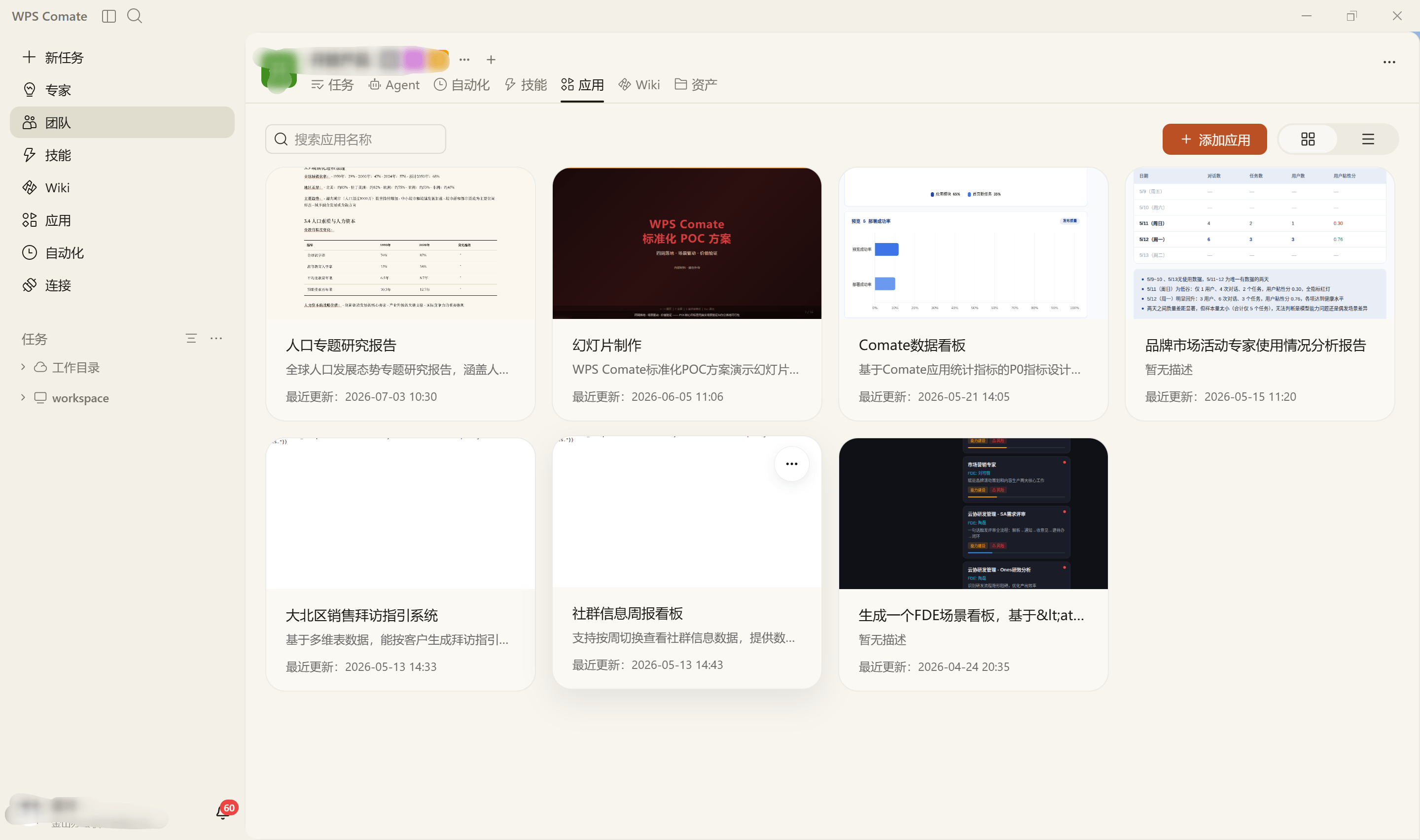1420x840 pixels.
Task: Click the 幻灯片制作 title
Action: click(x=607, y=345)
